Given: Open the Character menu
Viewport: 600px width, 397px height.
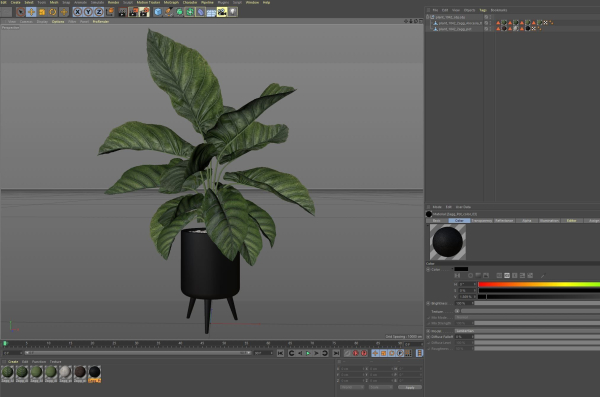Looking at the screenshot, I should tap(190, 2).
